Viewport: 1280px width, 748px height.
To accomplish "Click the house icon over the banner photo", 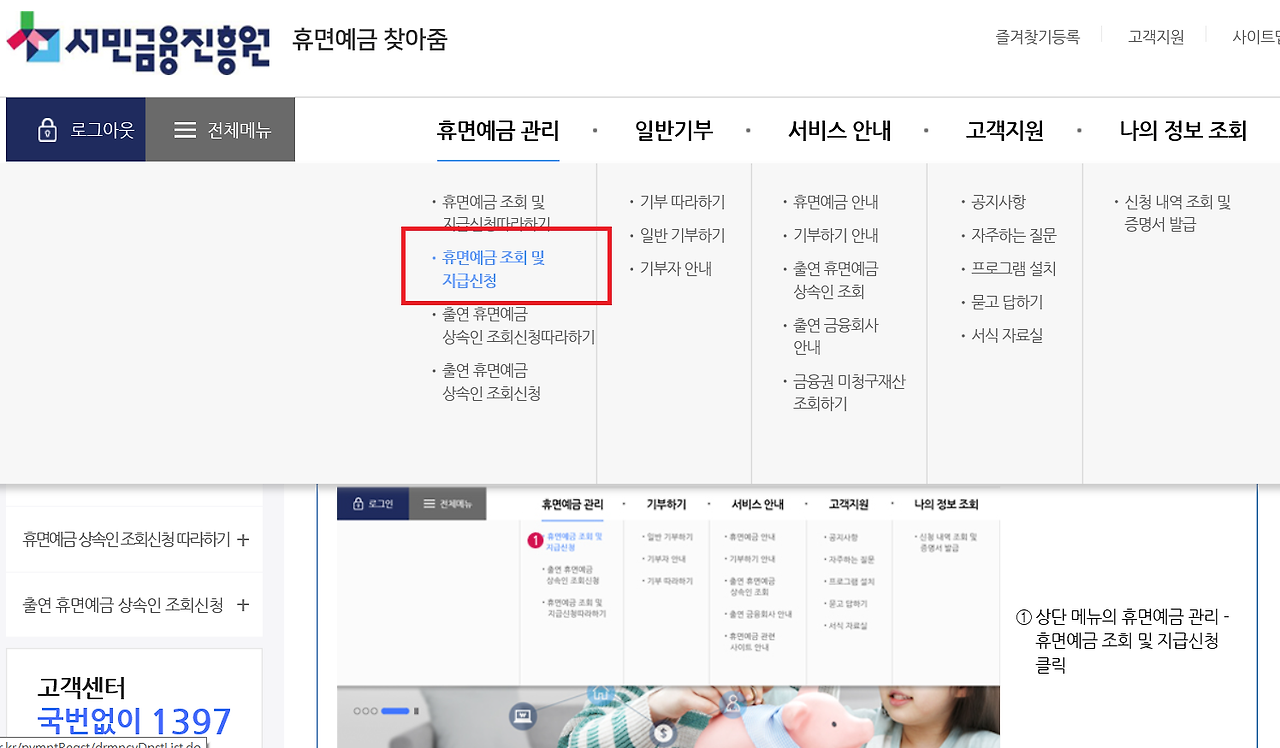I will coord(601,694).
